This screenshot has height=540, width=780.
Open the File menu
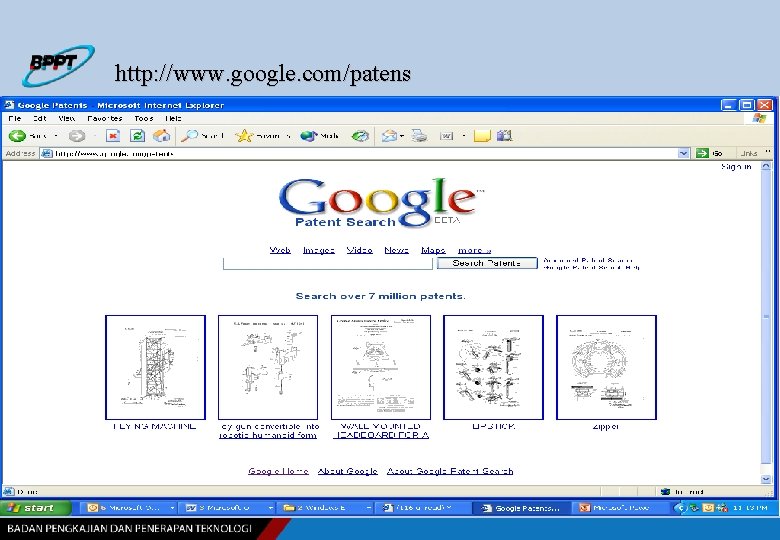click(x=15, y=118)
